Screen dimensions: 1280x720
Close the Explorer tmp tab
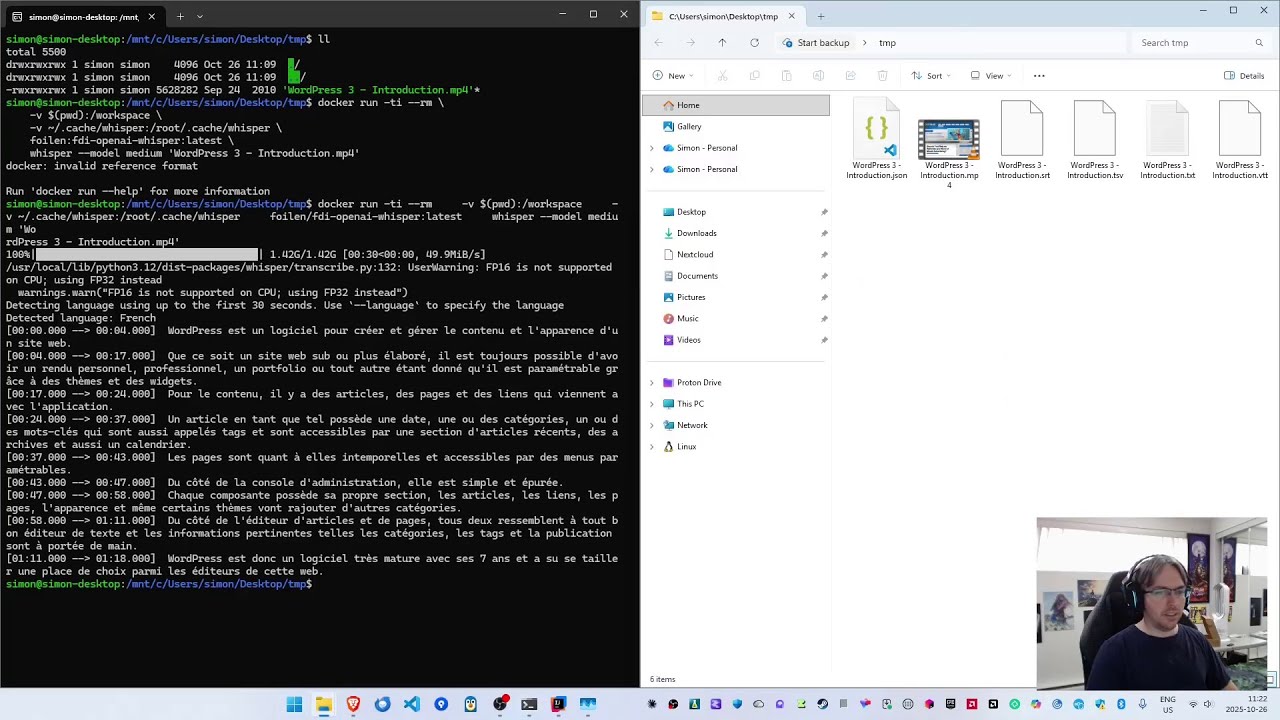[x=791, y=16]
